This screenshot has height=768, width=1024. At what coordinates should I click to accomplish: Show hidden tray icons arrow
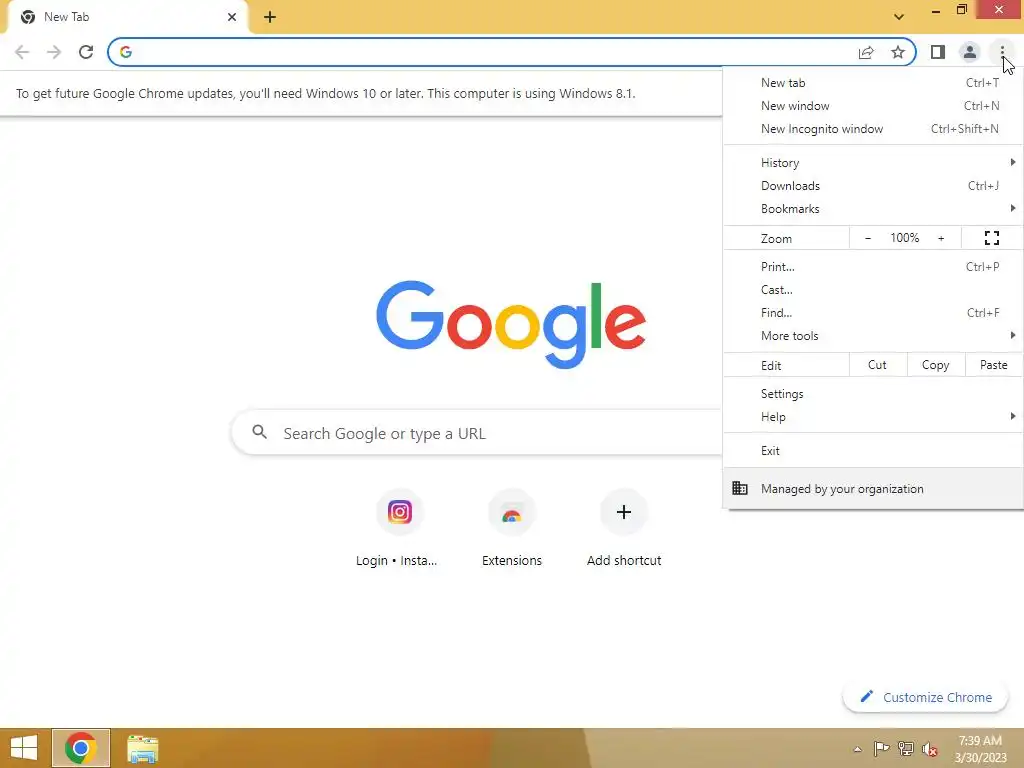tap(857, 749)
